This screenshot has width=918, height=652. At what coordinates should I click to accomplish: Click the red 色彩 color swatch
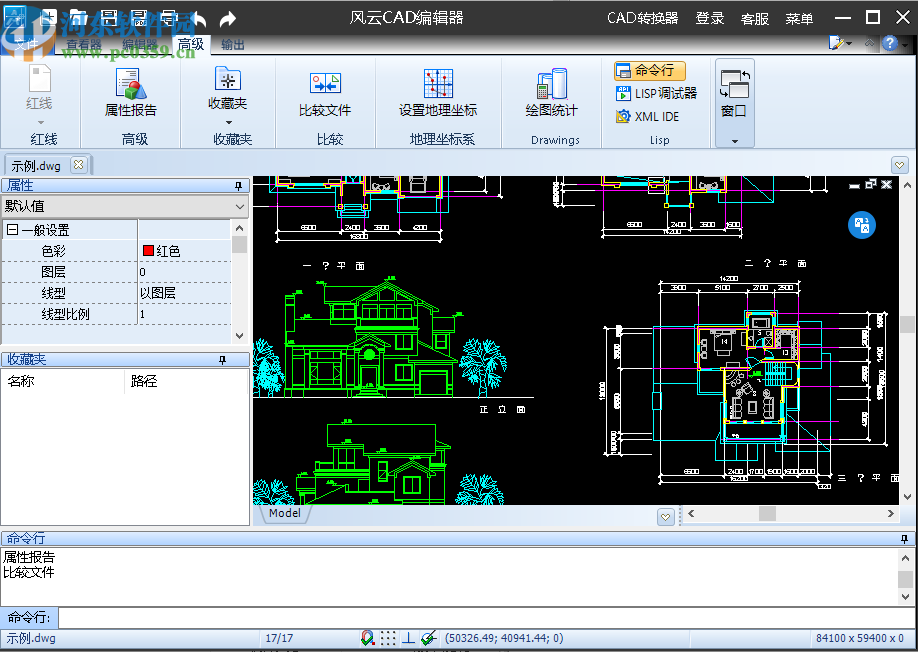pos(148,250)
